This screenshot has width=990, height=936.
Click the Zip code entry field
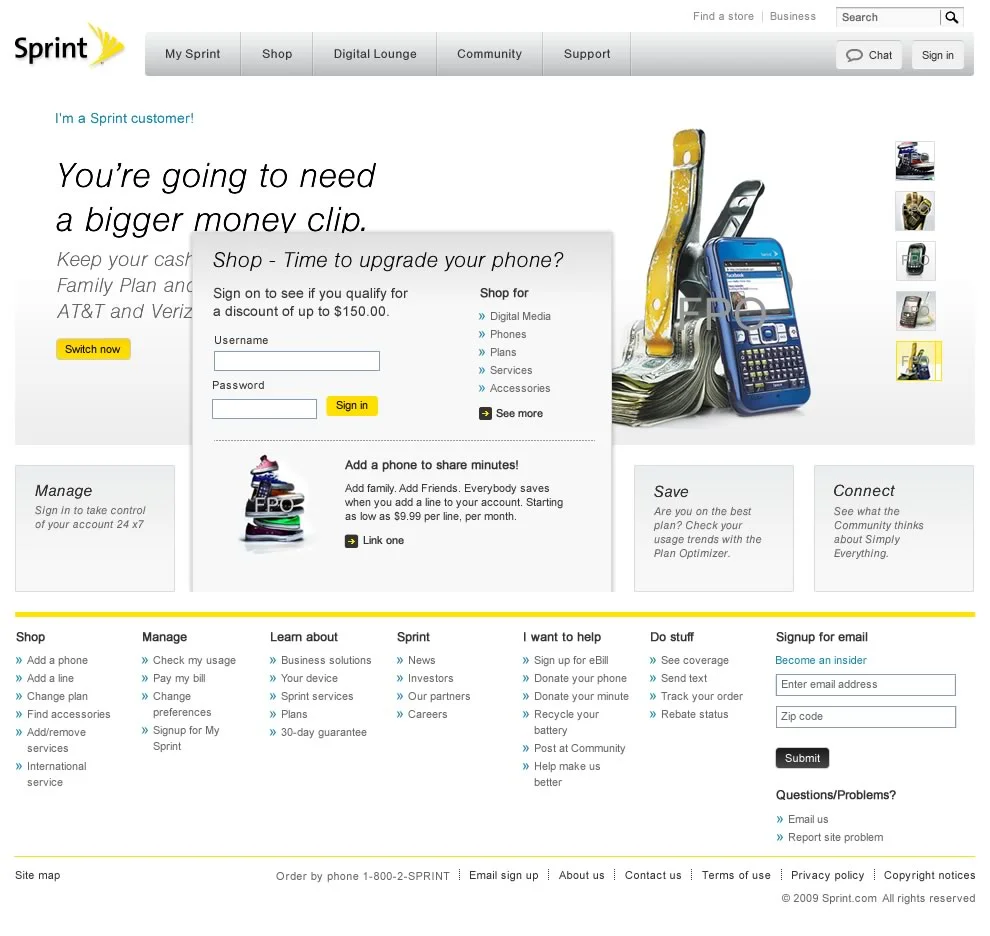click(x=865, y=717)
